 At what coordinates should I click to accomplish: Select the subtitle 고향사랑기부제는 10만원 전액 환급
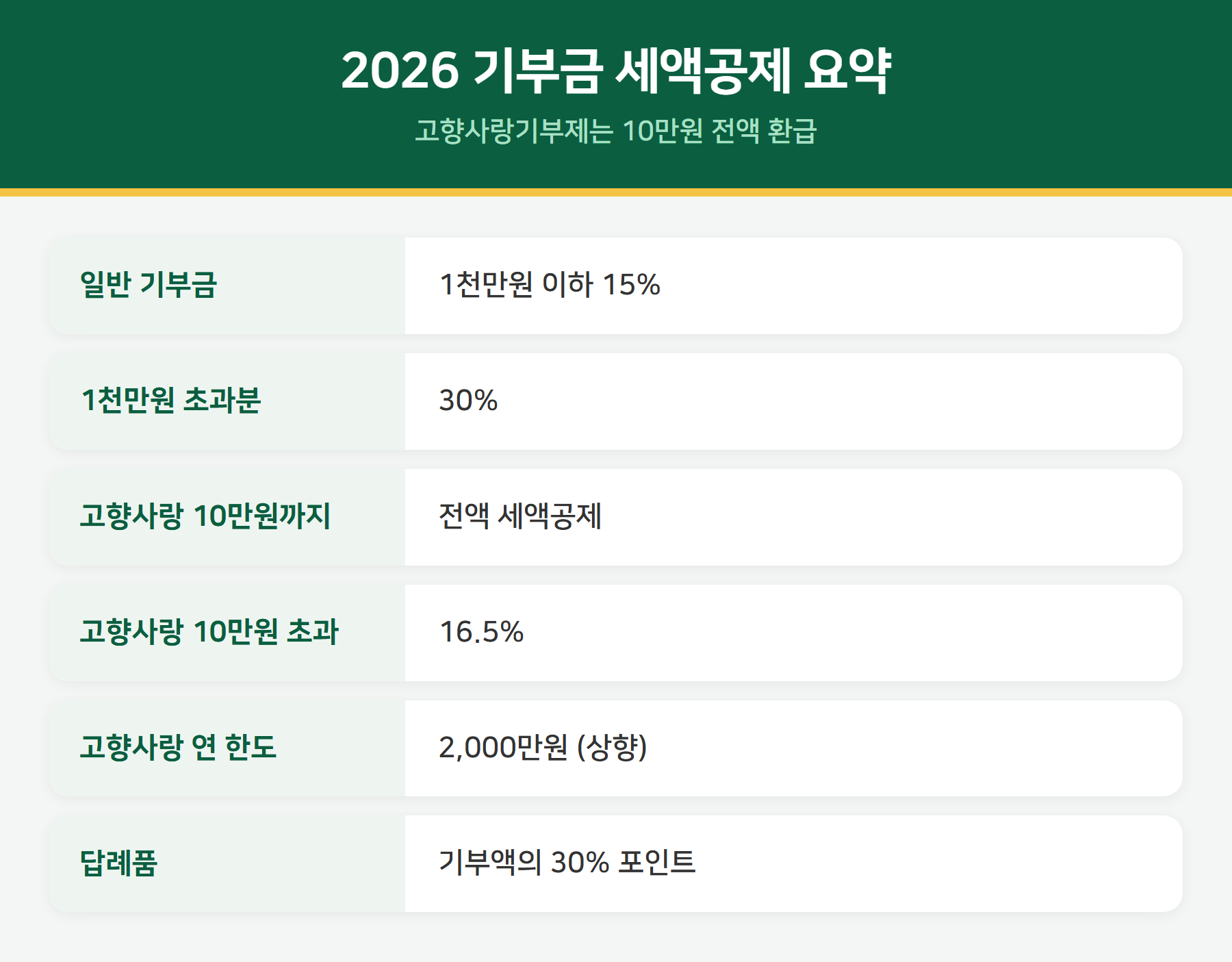[616, 131]
